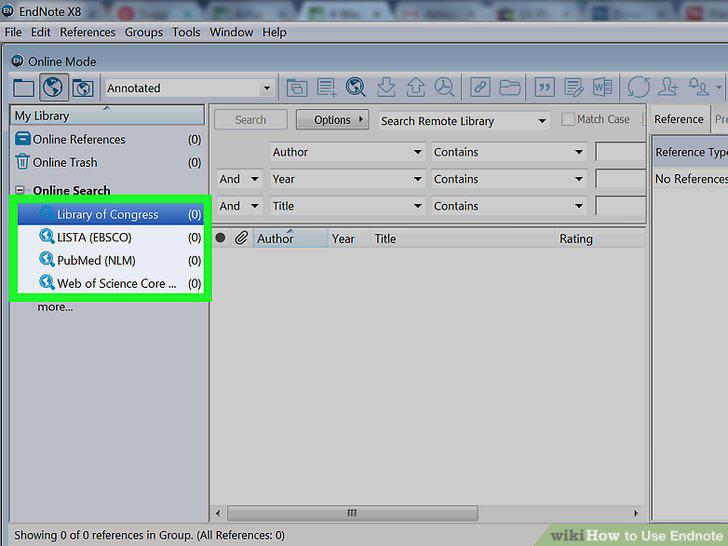Click the Online Search magnifier-globe toolbar icon
Screen dimensions: 728x546
pos(356,87)
